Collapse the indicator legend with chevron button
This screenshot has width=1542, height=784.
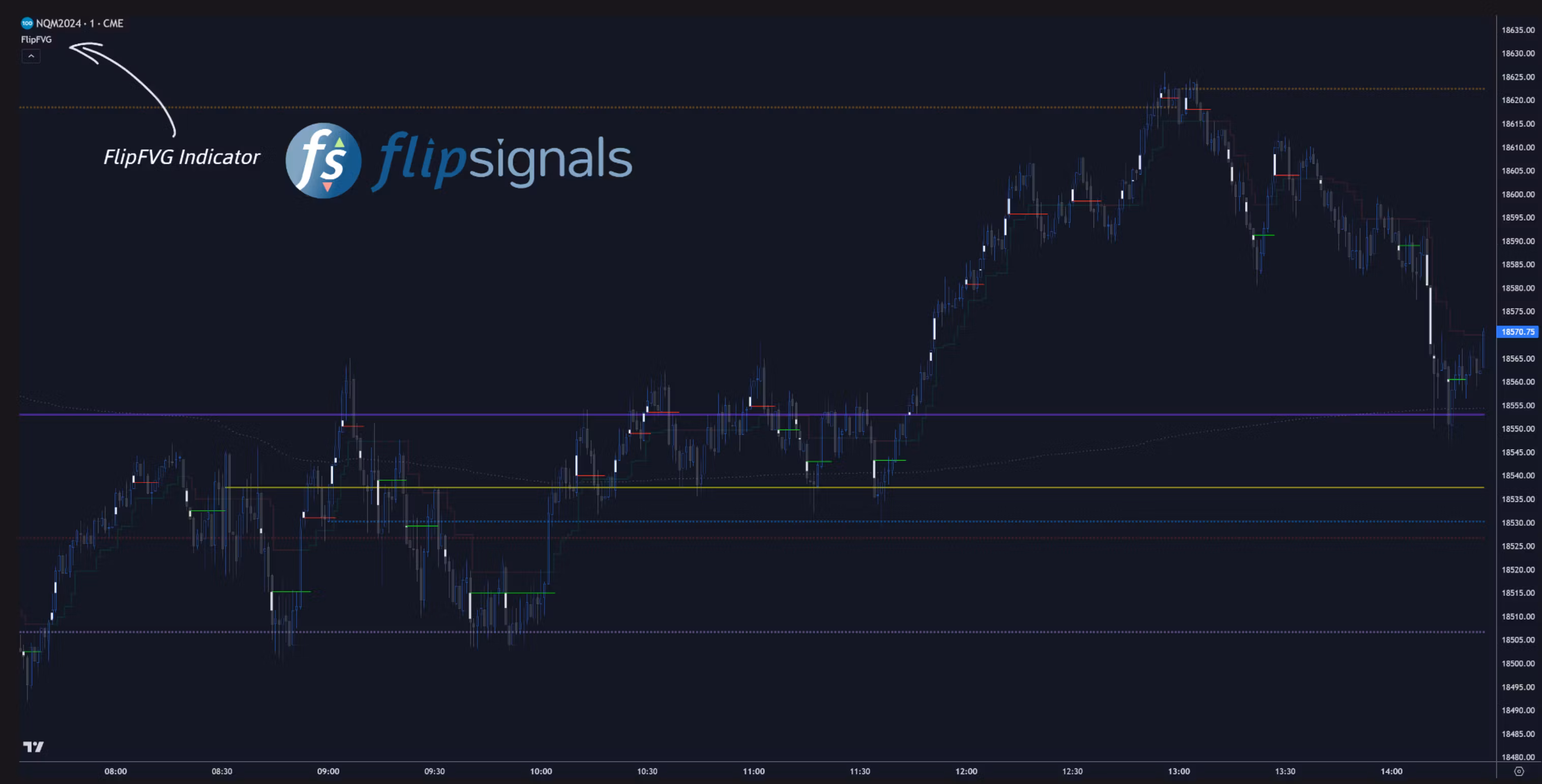(31, 56)
